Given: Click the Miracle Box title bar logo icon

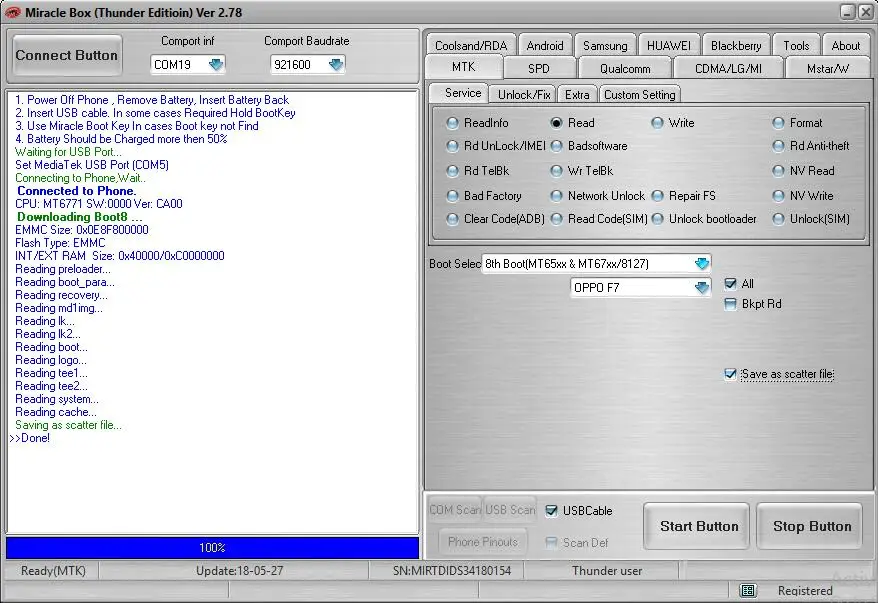Looking at the screenshot, I should (12, 12).
